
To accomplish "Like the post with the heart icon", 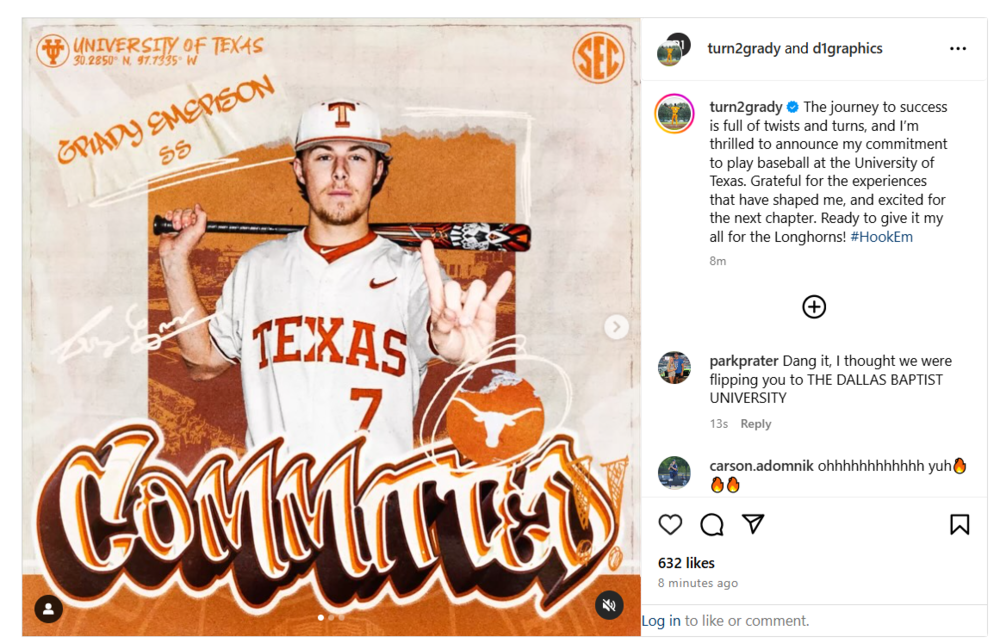I will click(670, 524).
